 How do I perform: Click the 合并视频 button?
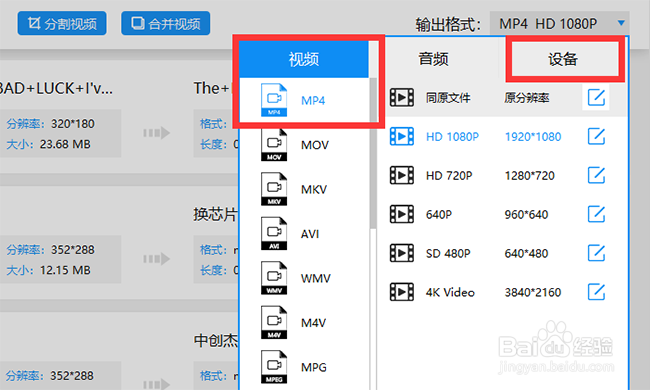(x=165, y=23)
